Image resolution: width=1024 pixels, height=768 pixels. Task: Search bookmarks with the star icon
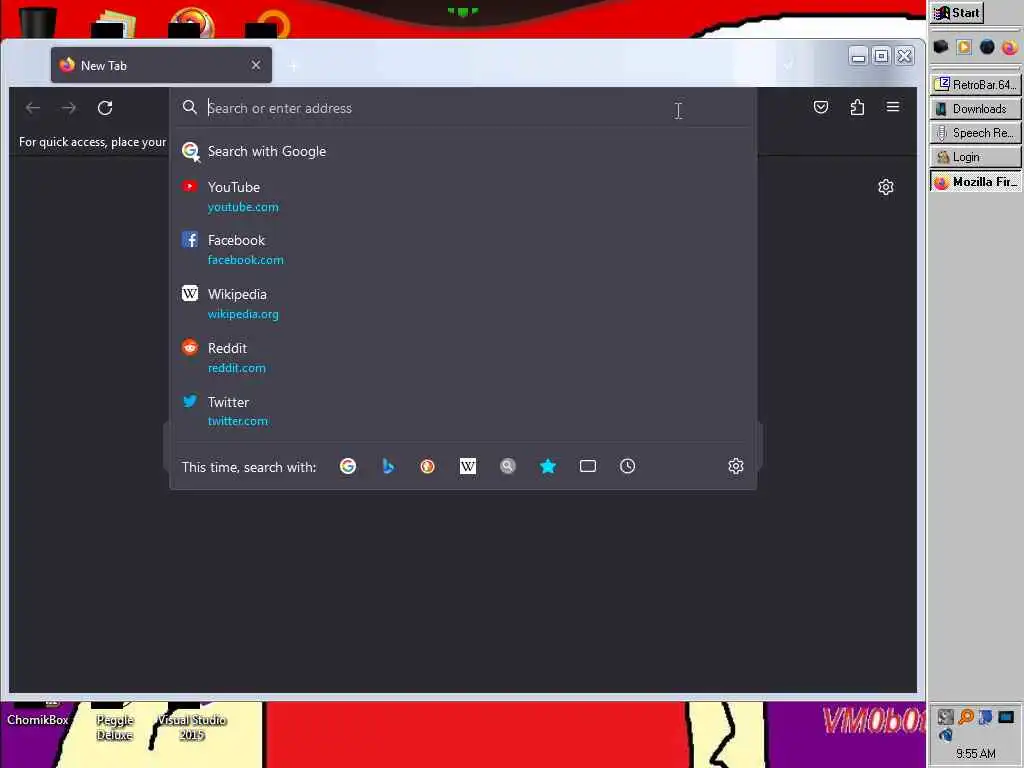click(x=548, y=466)
